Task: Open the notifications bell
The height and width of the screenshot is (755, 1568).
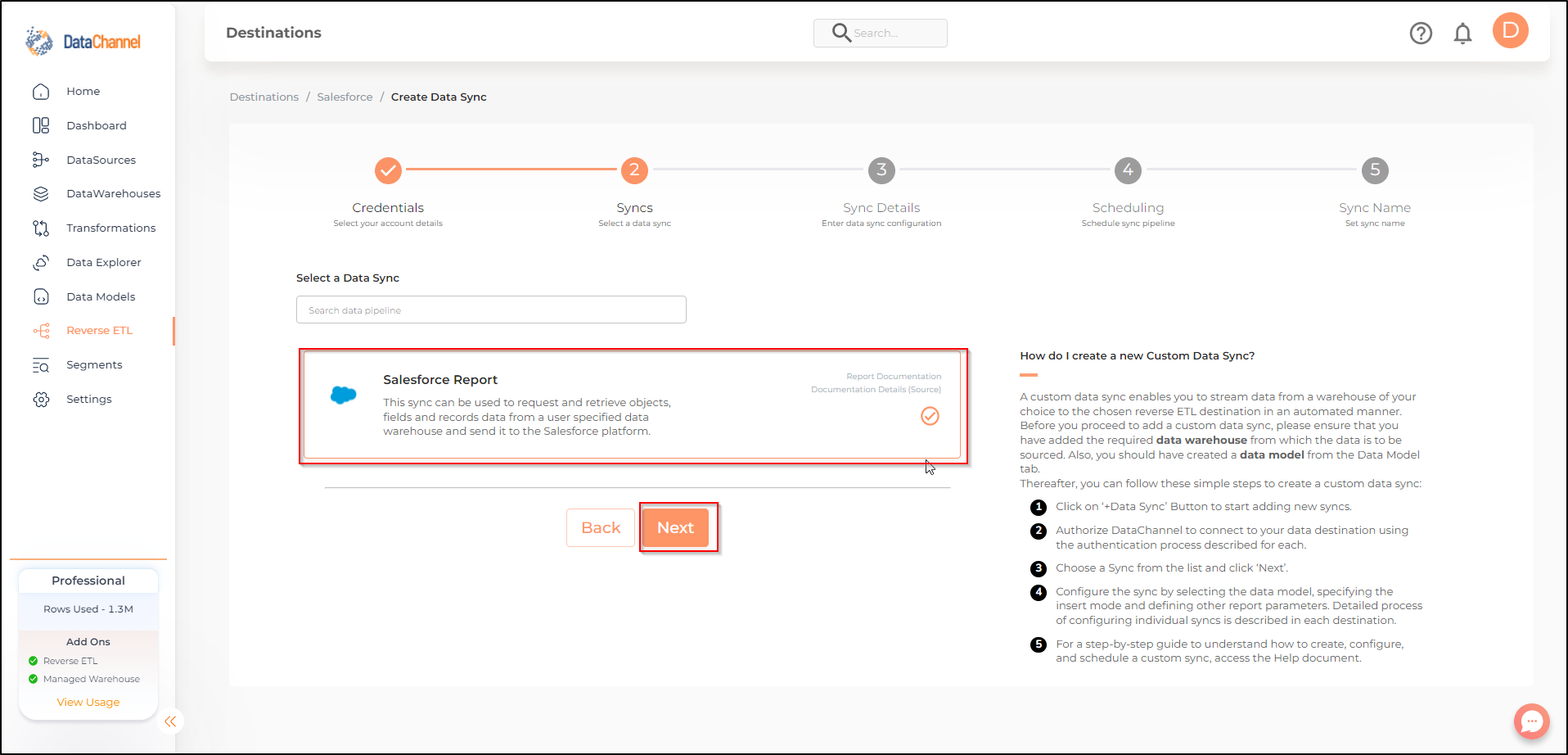Action: coord(1462,34)
